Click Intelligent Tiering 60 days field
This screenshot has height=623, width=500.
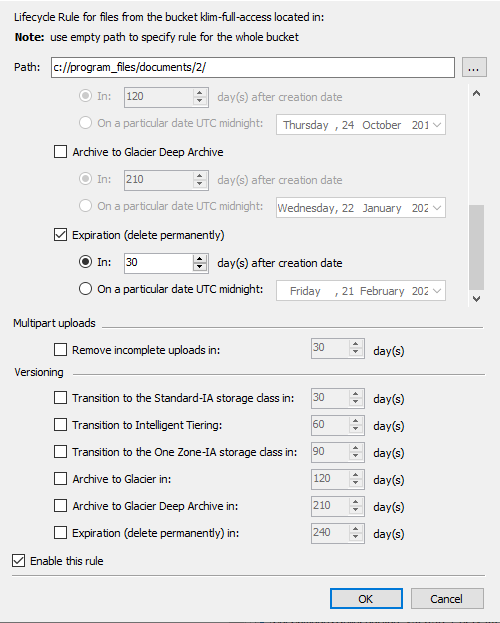331,425
